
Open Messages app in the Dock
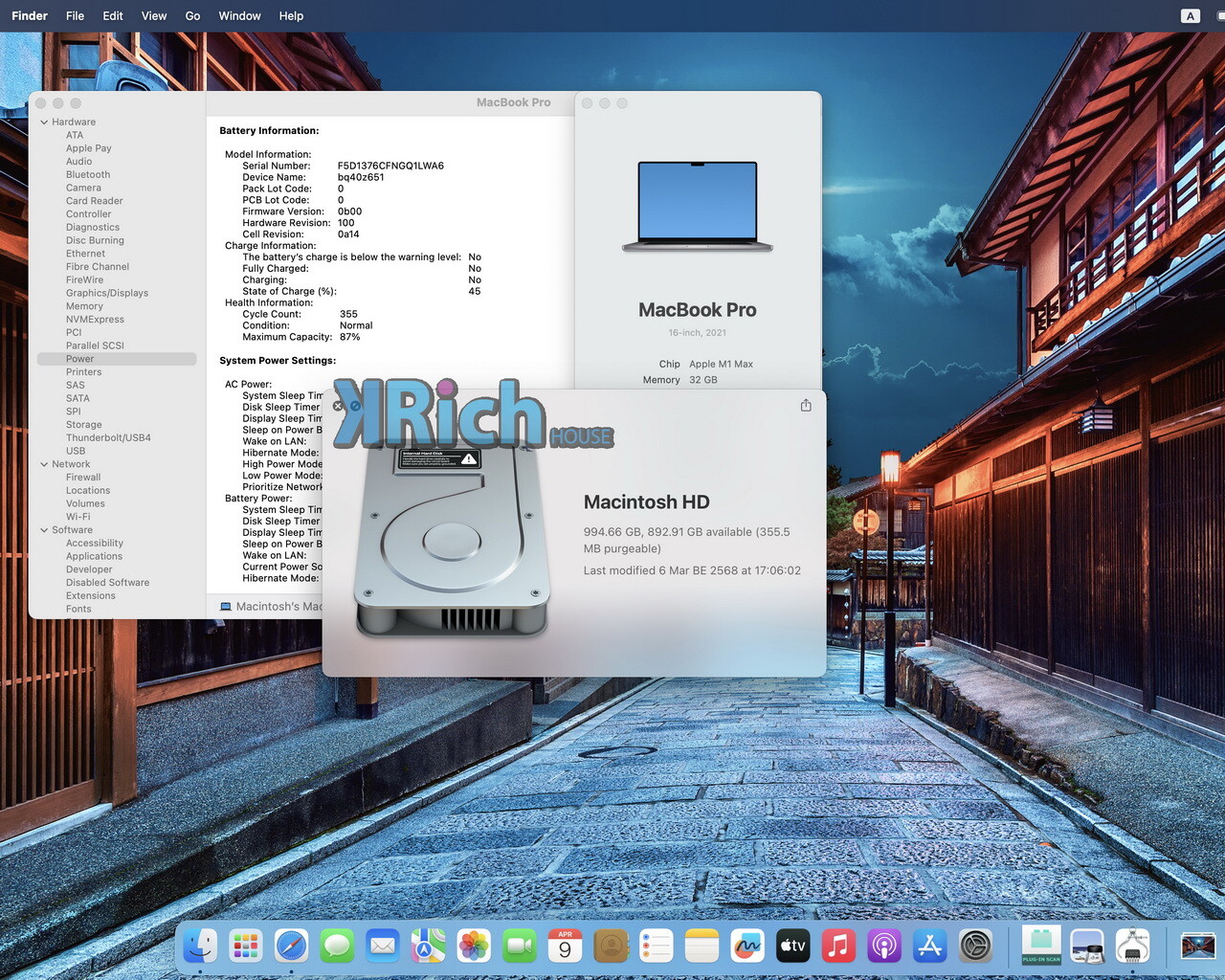click(x=337, y=947)
